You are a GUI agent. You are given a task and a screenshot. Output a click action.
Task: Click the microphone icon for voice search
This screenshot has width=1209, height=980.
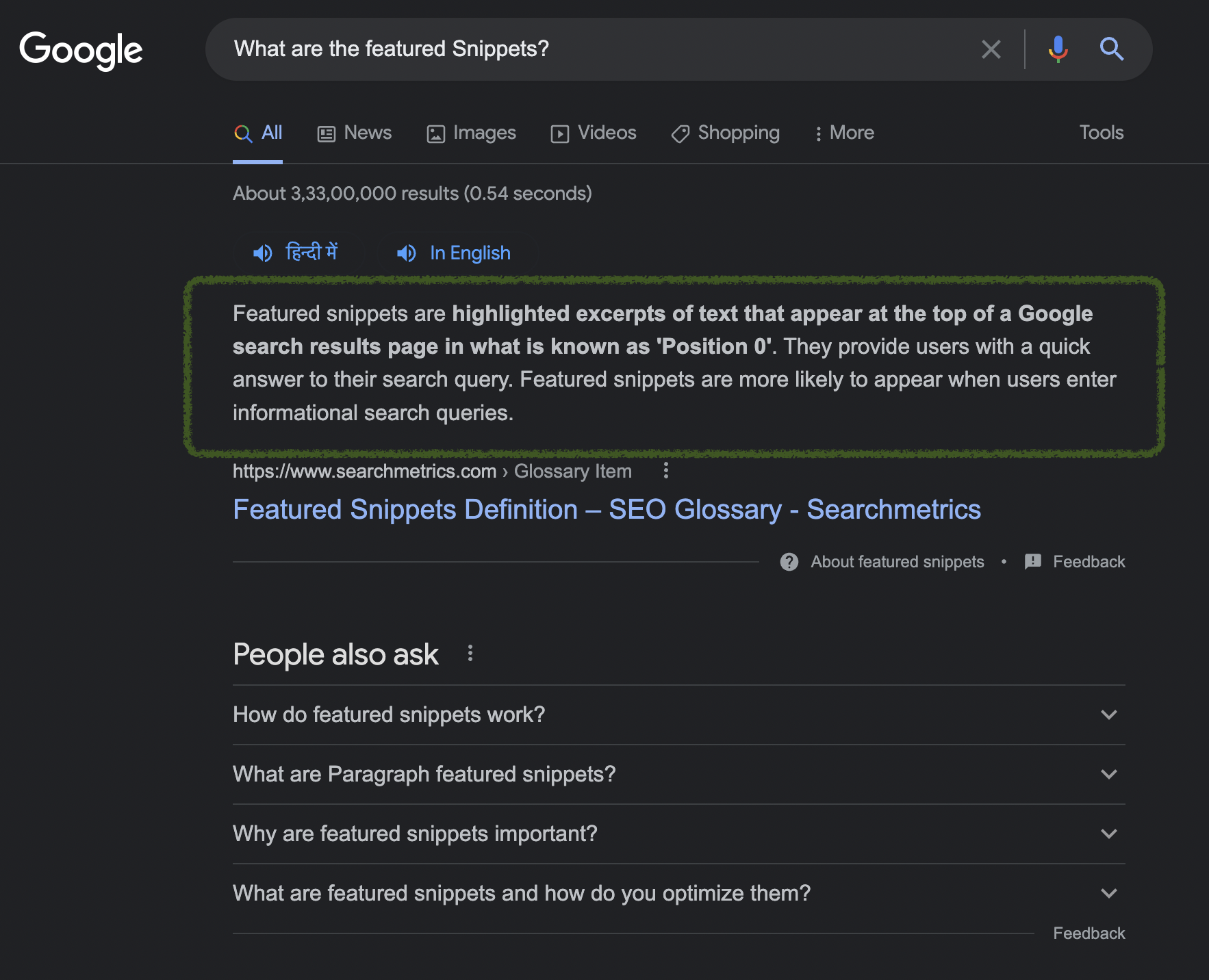coord(1057,49)
